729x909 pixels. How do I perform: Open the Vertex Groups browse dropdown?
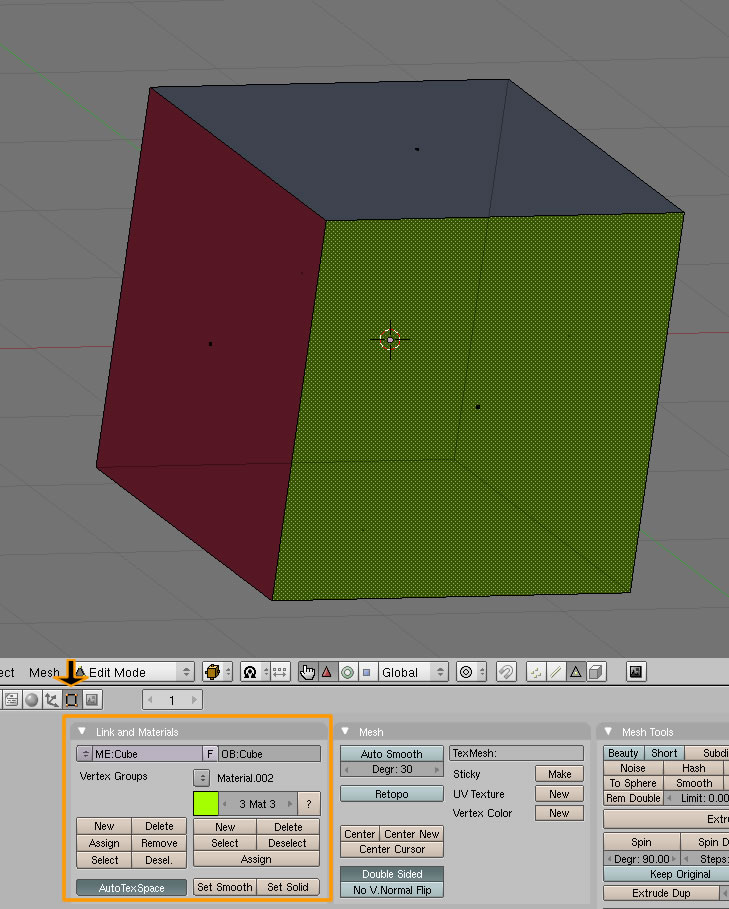[x=201, y=777]
